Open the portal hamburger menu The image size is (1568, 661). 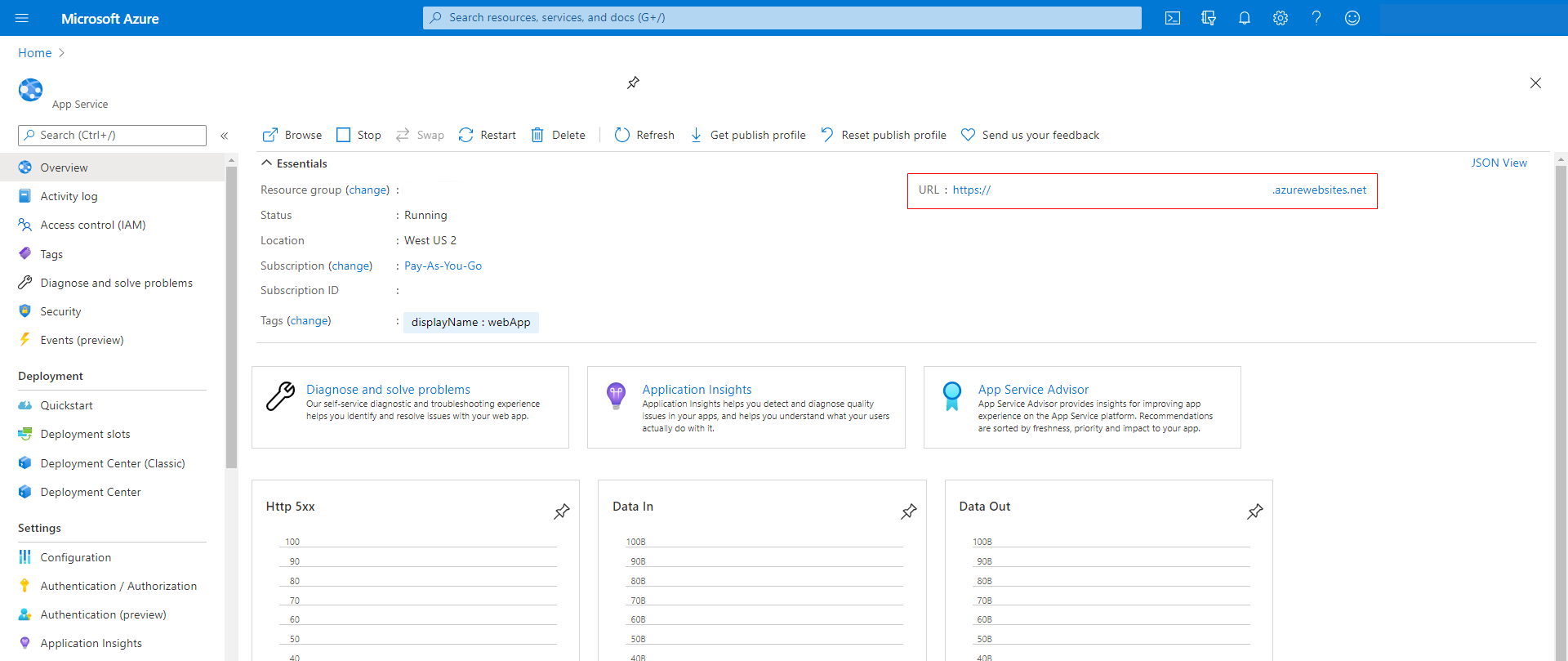tap(22, 18)
